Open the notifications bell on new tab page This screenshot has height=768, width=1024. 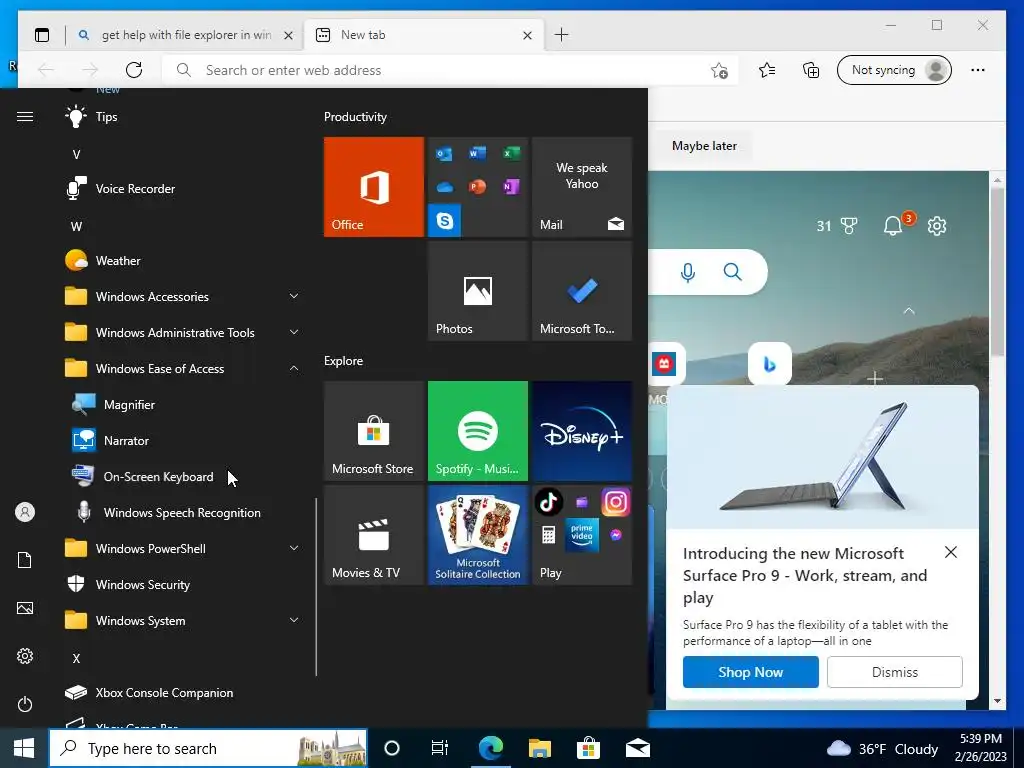pos(893,226)
